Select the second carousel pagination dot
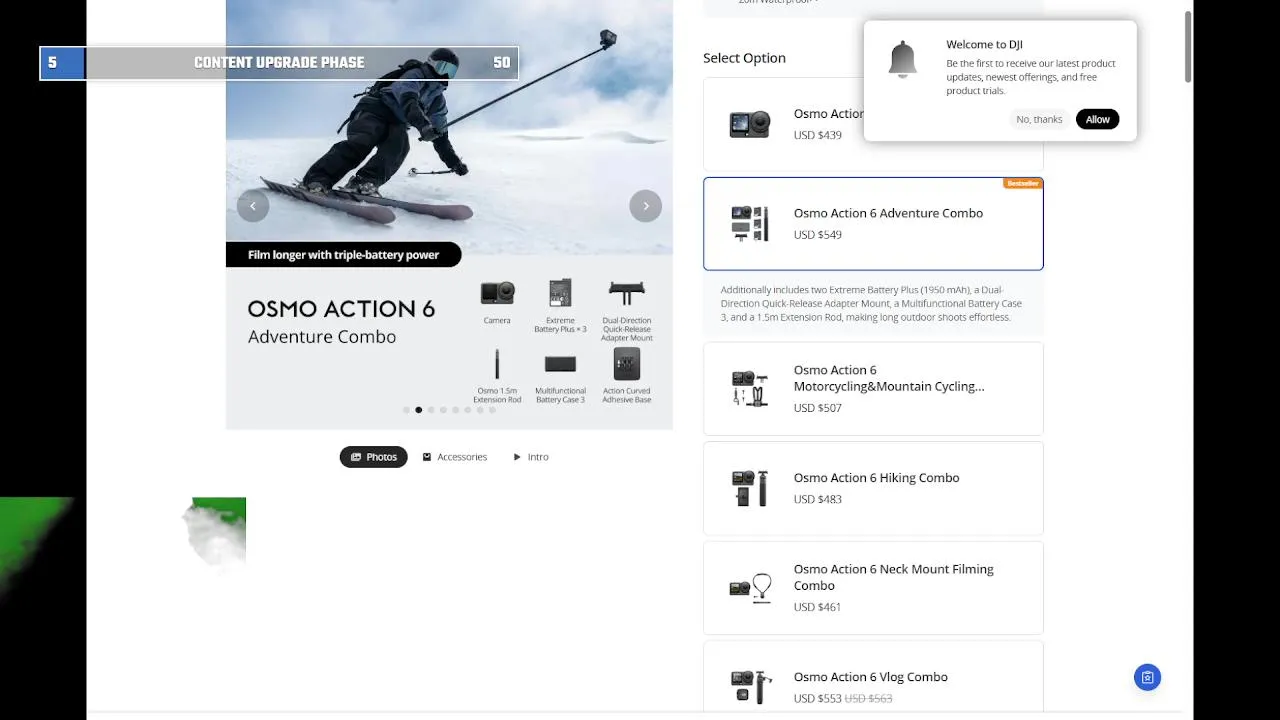 [x=418, y=410]
